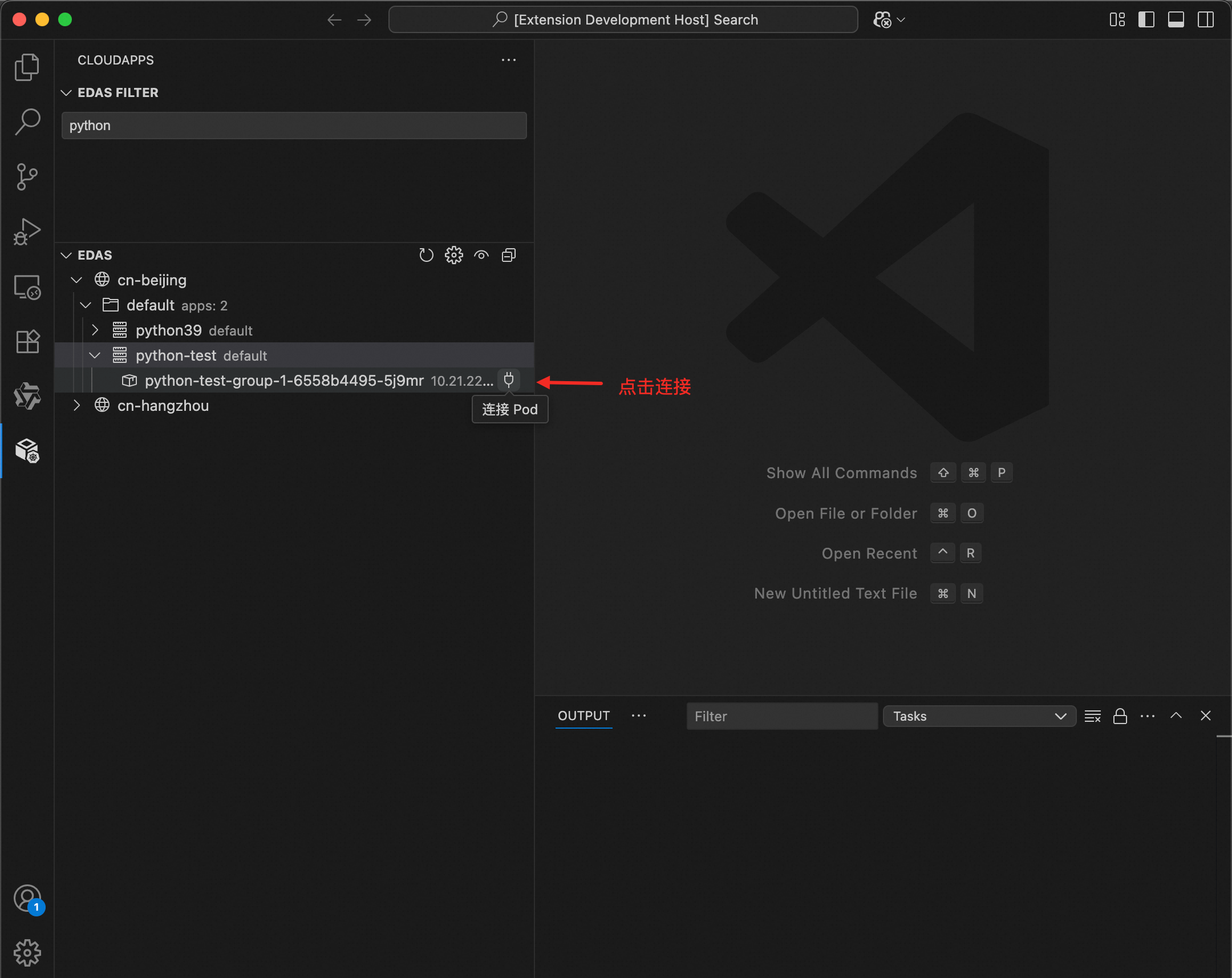
Task: Click the Accounts icon with badge
Action: 27,899
